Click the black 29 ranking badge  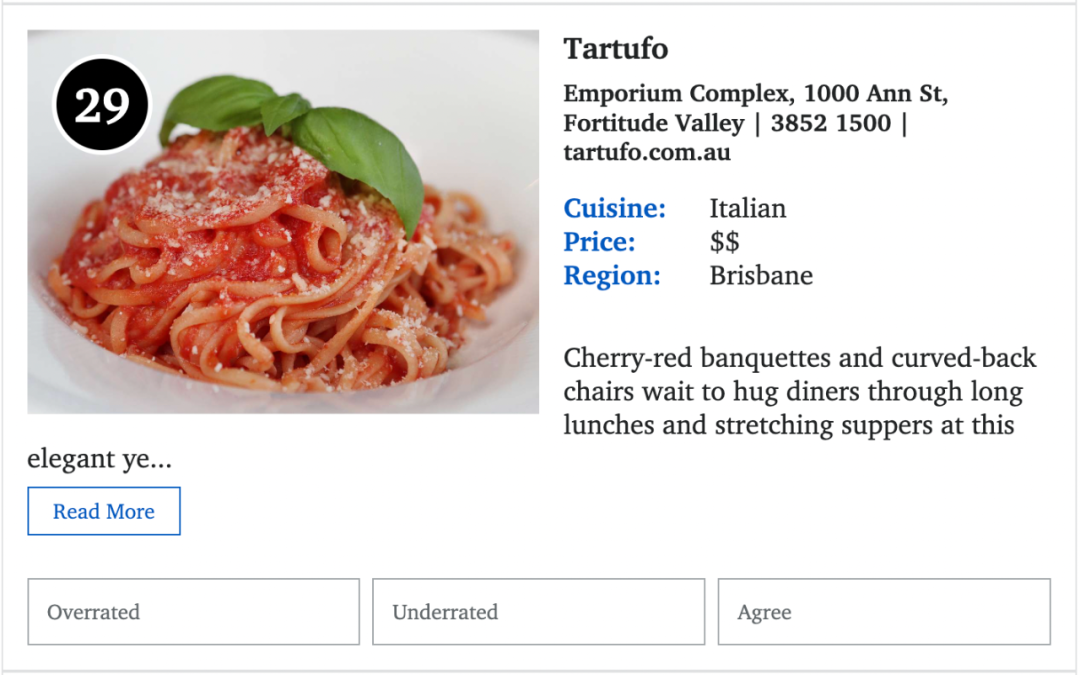coord(103,105)
